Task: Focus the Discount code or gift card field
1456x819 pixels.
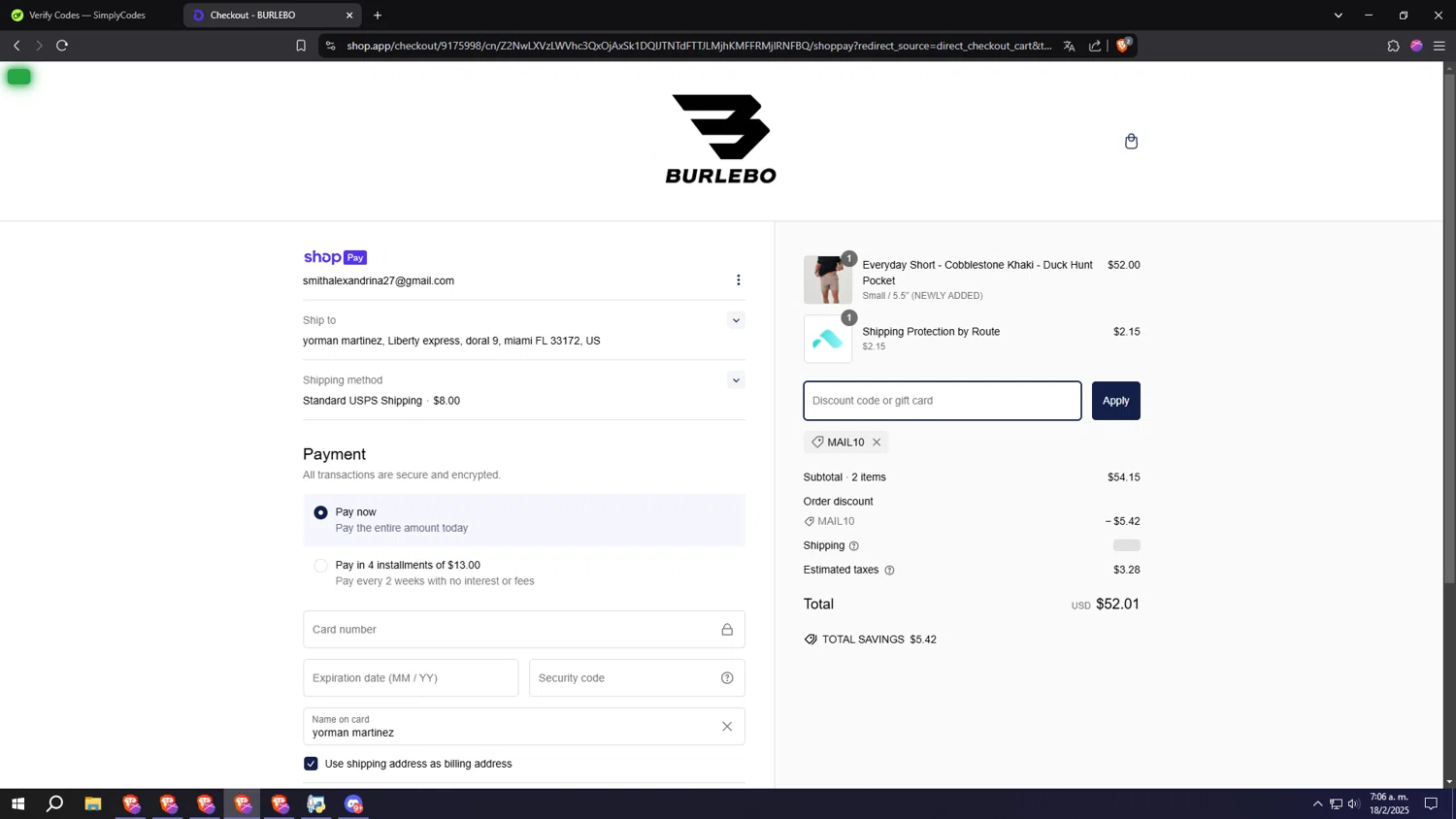Action: (x=942, y=401)
